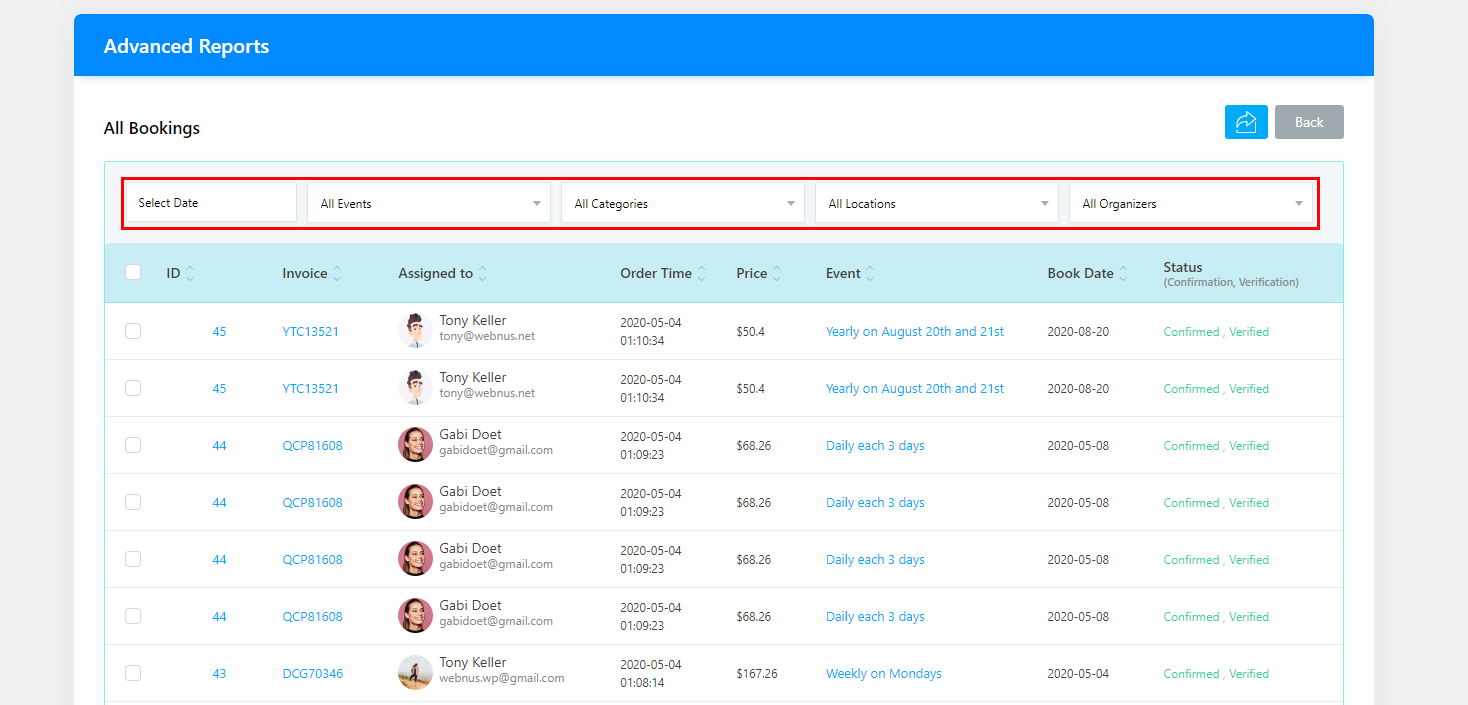Check the third Gabi Doet row checkbox

[x=133, y=559]
